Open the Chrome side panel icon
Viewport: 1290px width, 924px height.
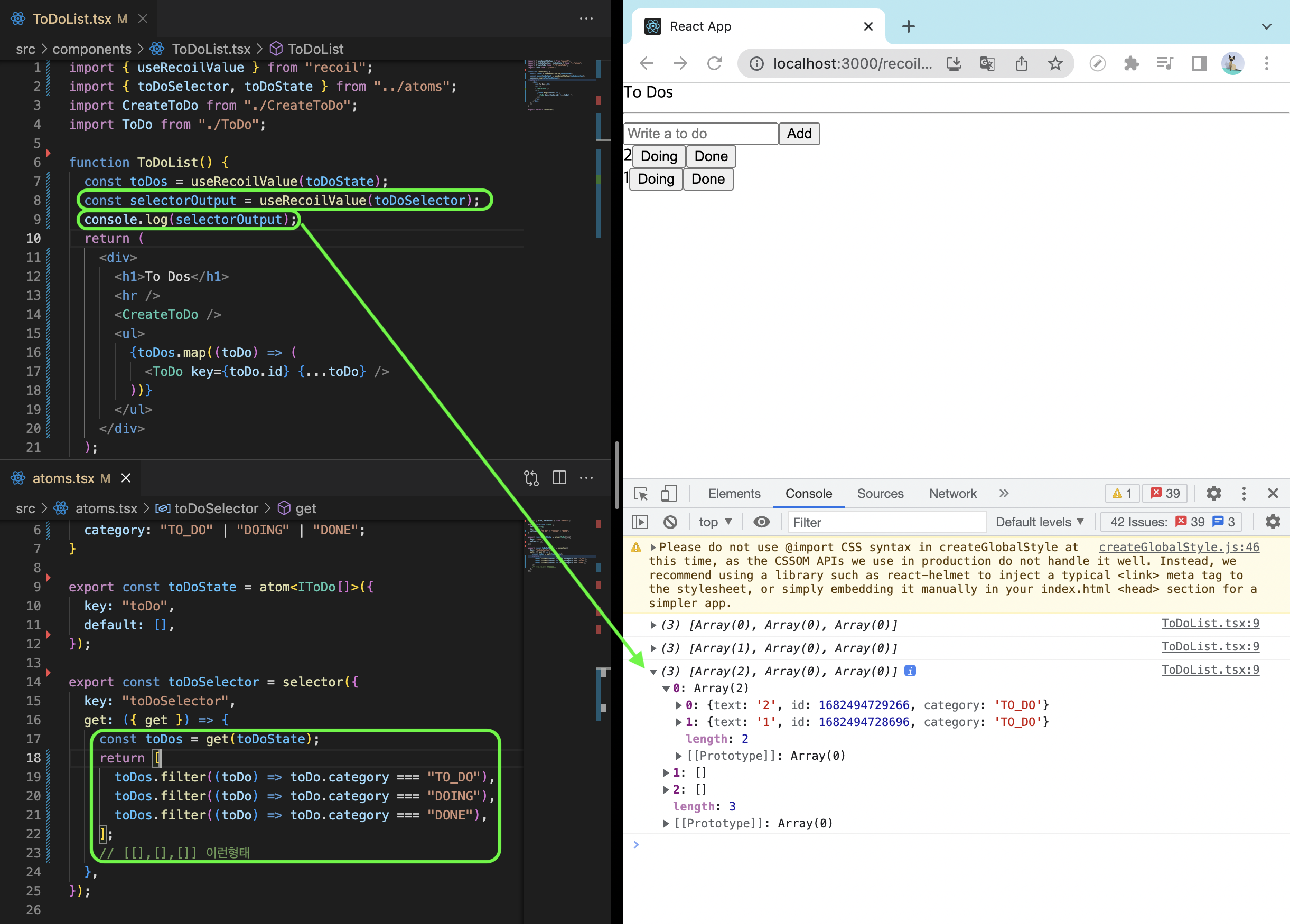click(1199, 63)
